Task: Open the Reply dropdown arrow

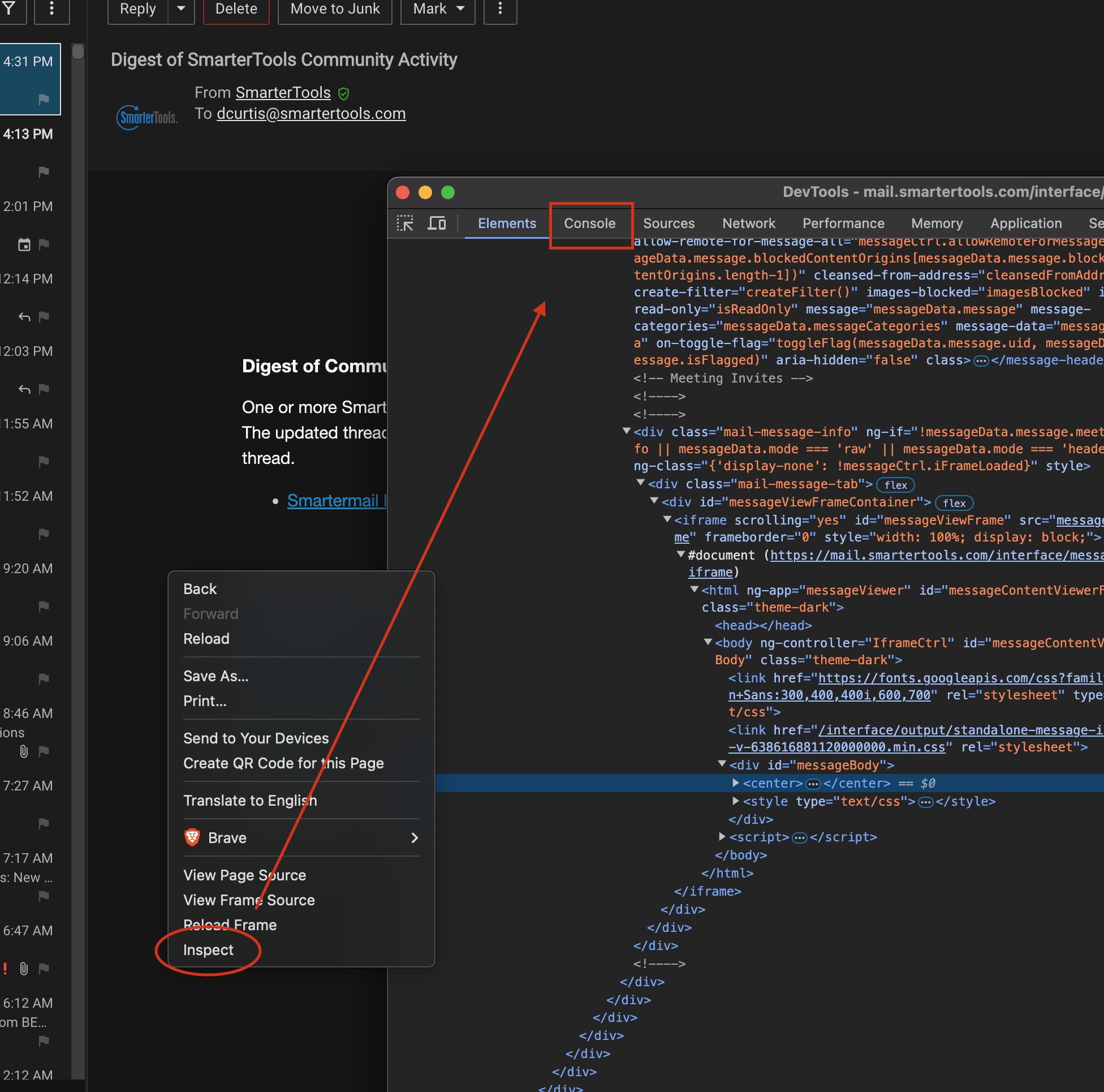Action: [181, 8]
